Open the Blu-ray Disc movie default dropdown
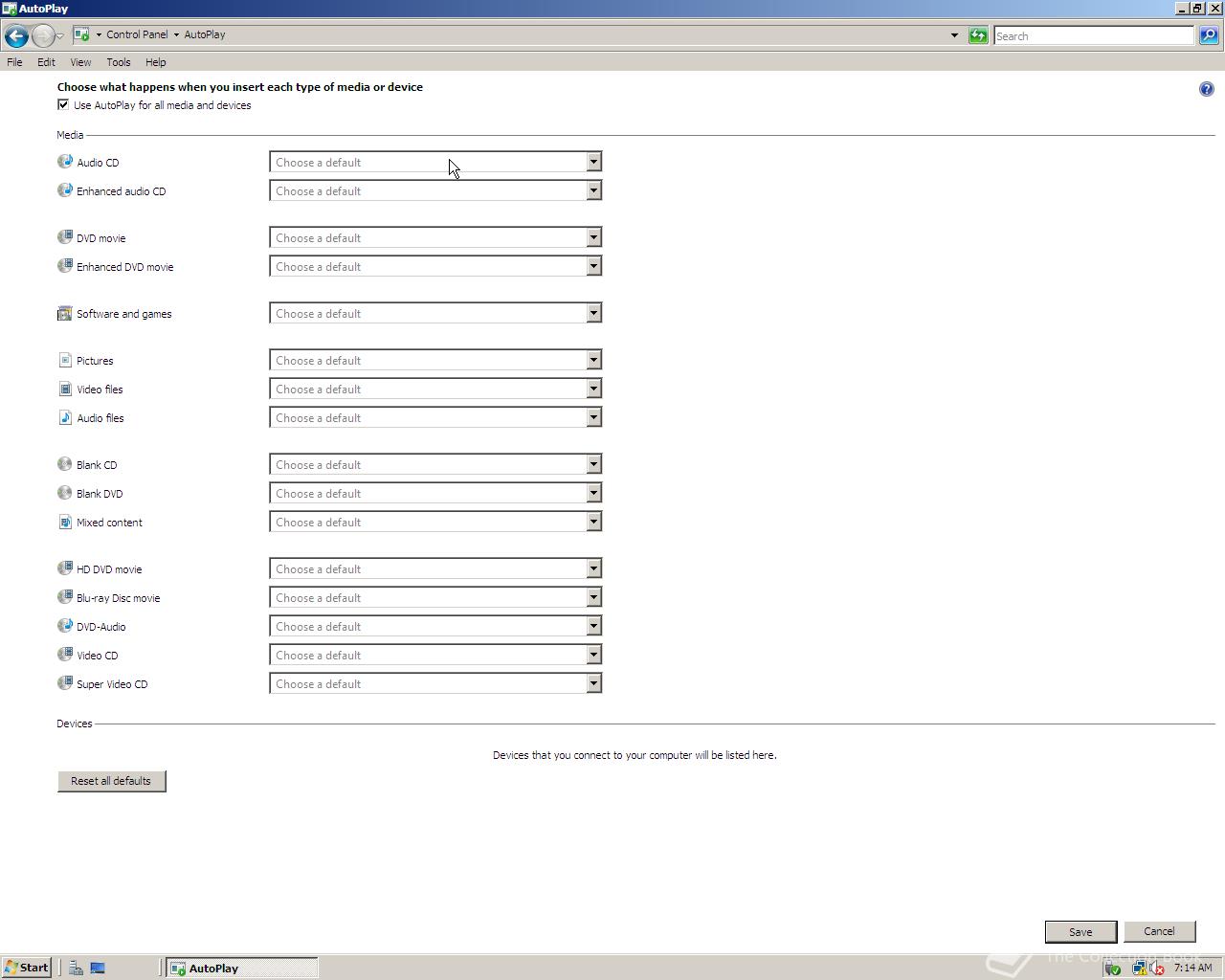Screen dimensions: 1225x980 [x=435, y=597]
